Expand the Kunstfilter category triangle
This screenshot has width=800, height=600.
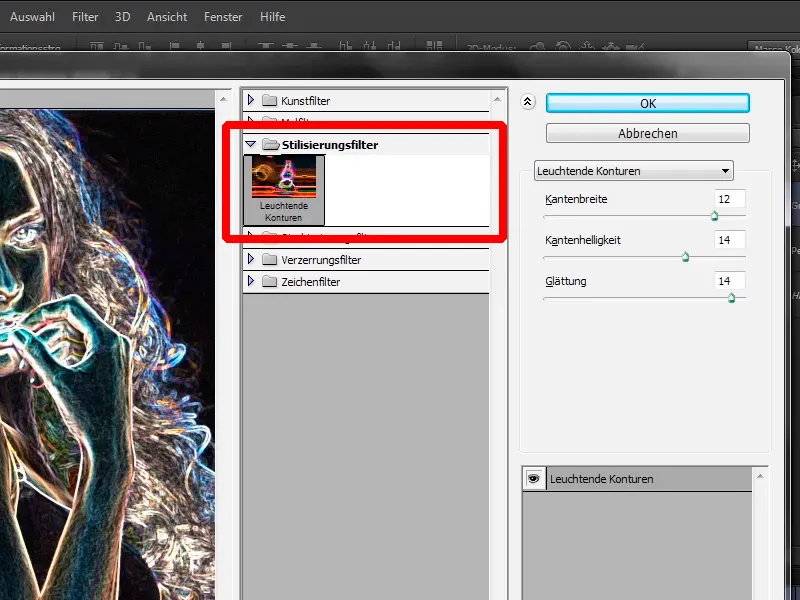pyautogui.click(x=251, y=99)
